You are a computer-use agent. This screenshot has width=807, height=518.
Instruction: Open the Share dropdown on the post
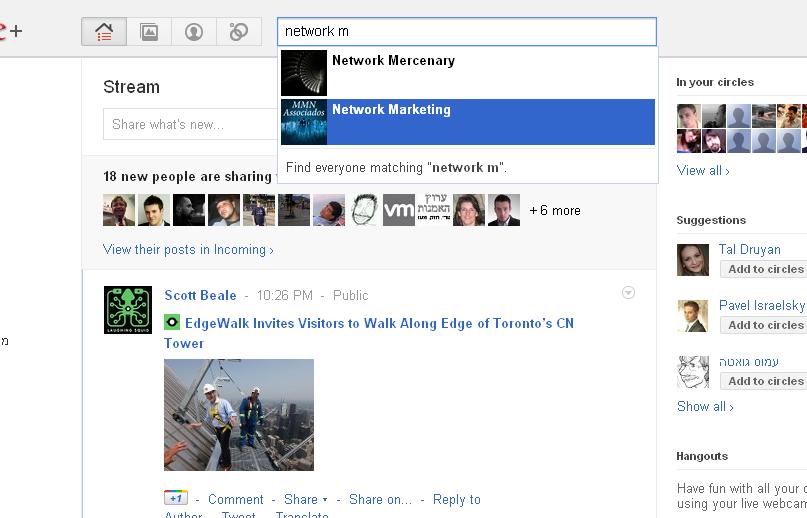pyautogui.click(x=306, y=499)
